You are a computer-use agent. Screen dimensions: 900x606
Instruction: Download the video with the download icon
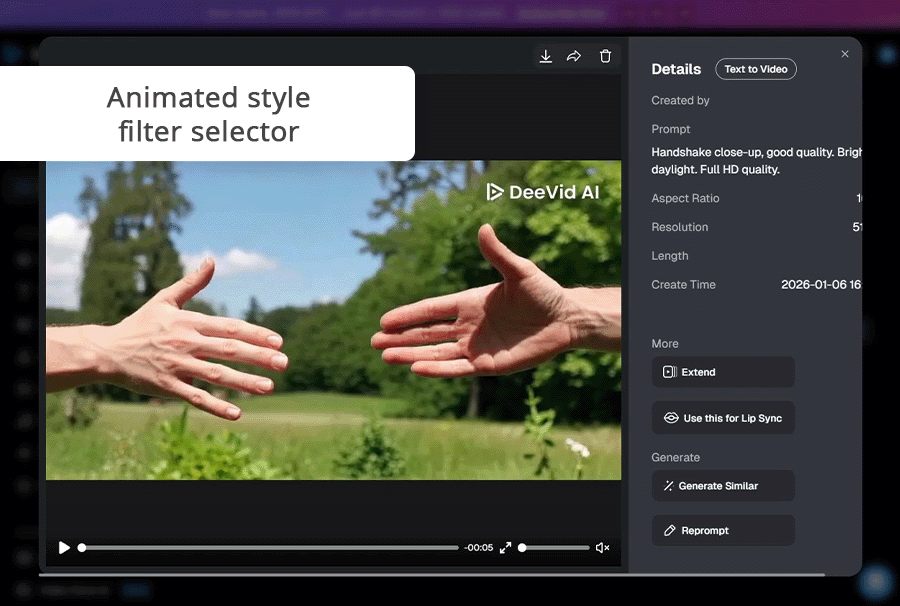(545, 56)
